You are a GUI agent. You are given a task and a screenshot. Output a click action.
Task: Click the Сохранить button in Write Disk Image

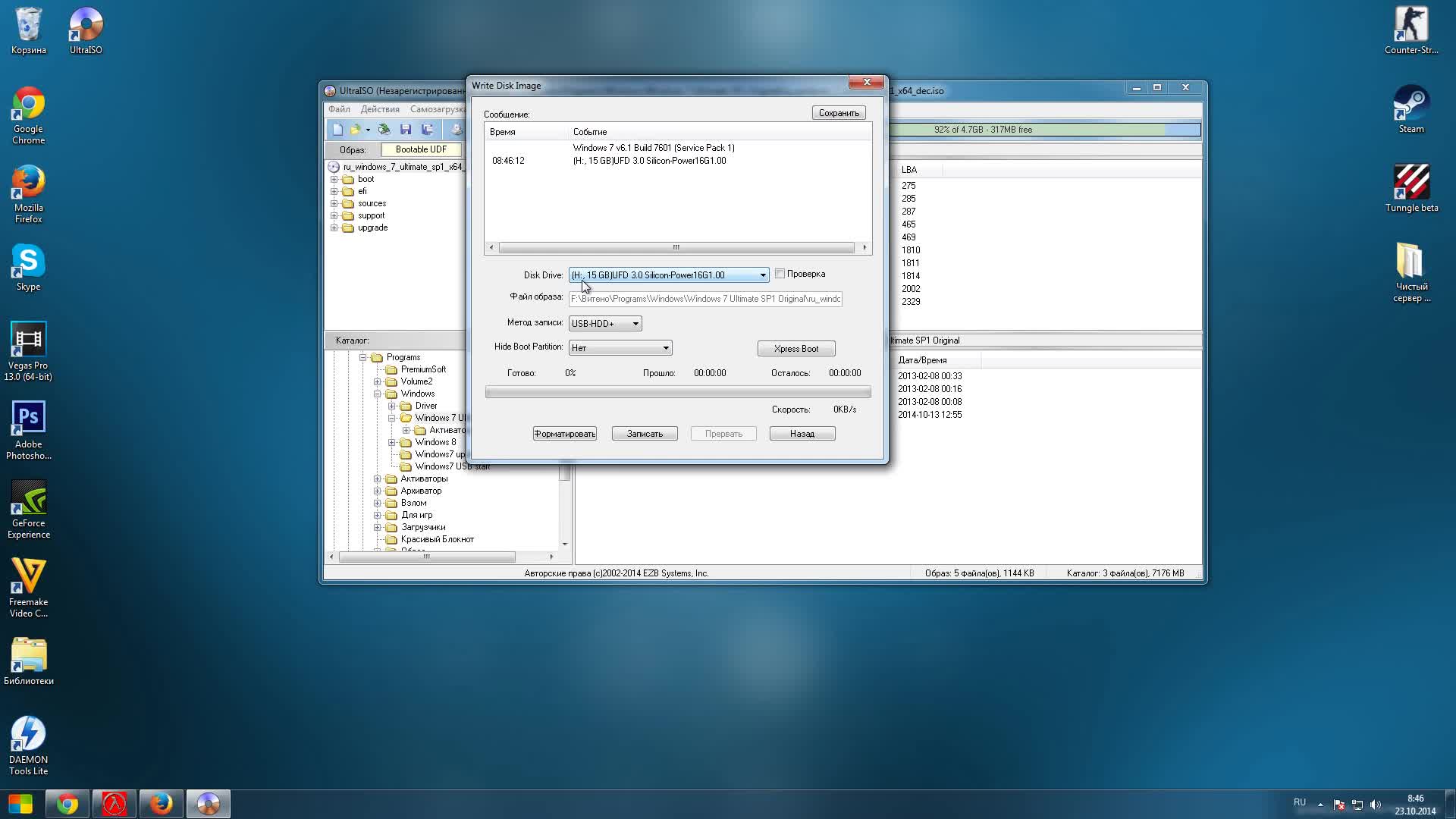click(838, 113)
